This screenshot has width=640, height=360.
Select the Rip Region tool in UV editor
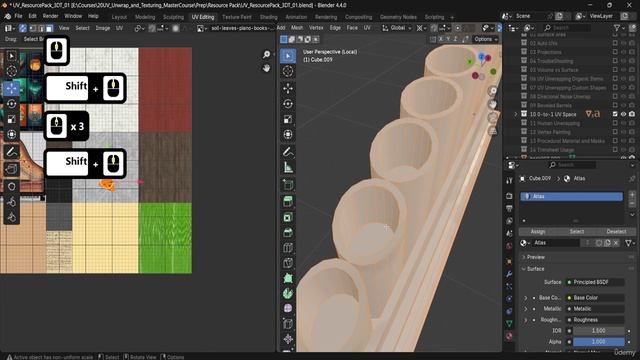point(11,168)
